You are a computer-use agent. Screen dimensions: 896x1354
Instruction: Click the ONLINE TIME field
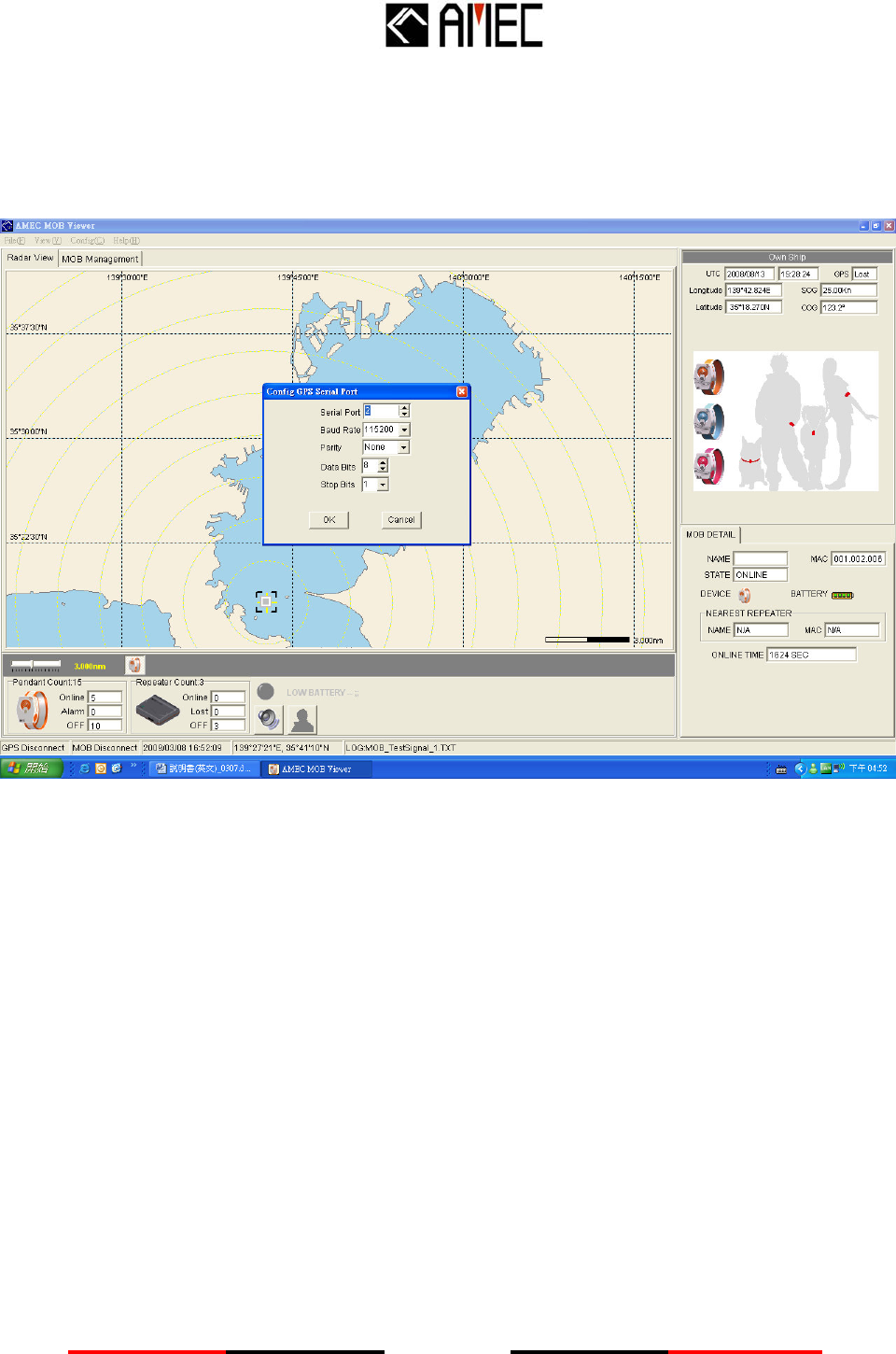pos(811,655)
